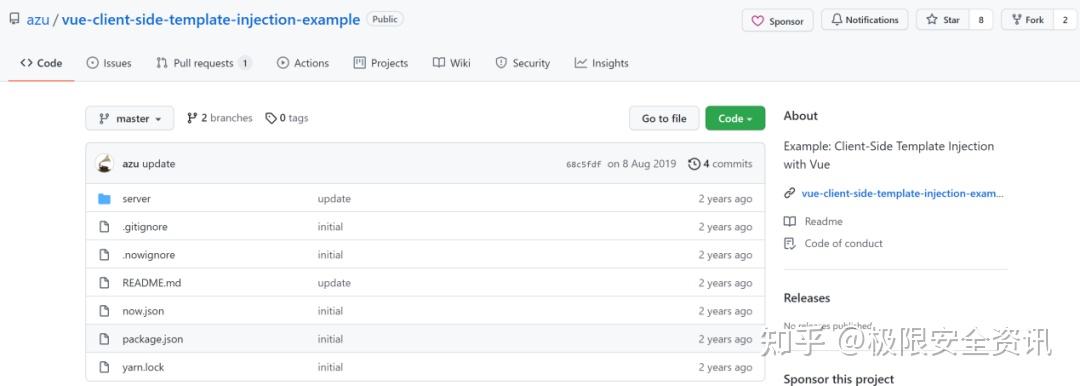Expand the master branch dropdown
The width and height of the screenshot is (1080, 386).
point(129,119)
